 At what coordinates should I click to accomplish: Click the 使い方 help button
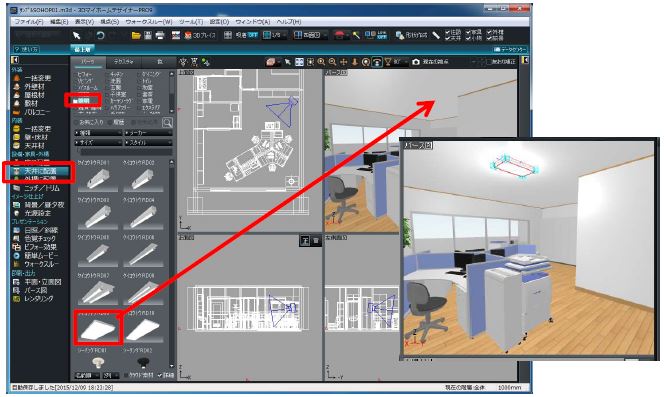(x=26, y=50)
